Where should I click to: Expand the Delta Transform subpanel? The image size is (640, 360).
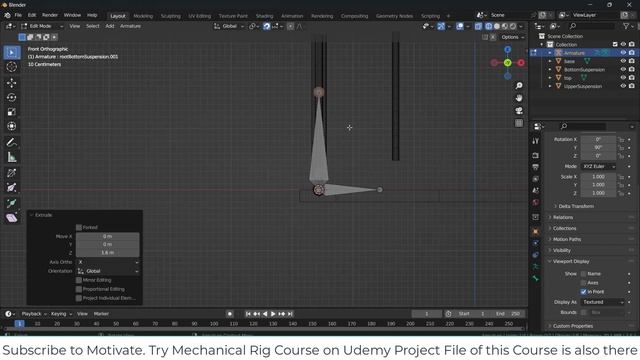coord(576,206)
